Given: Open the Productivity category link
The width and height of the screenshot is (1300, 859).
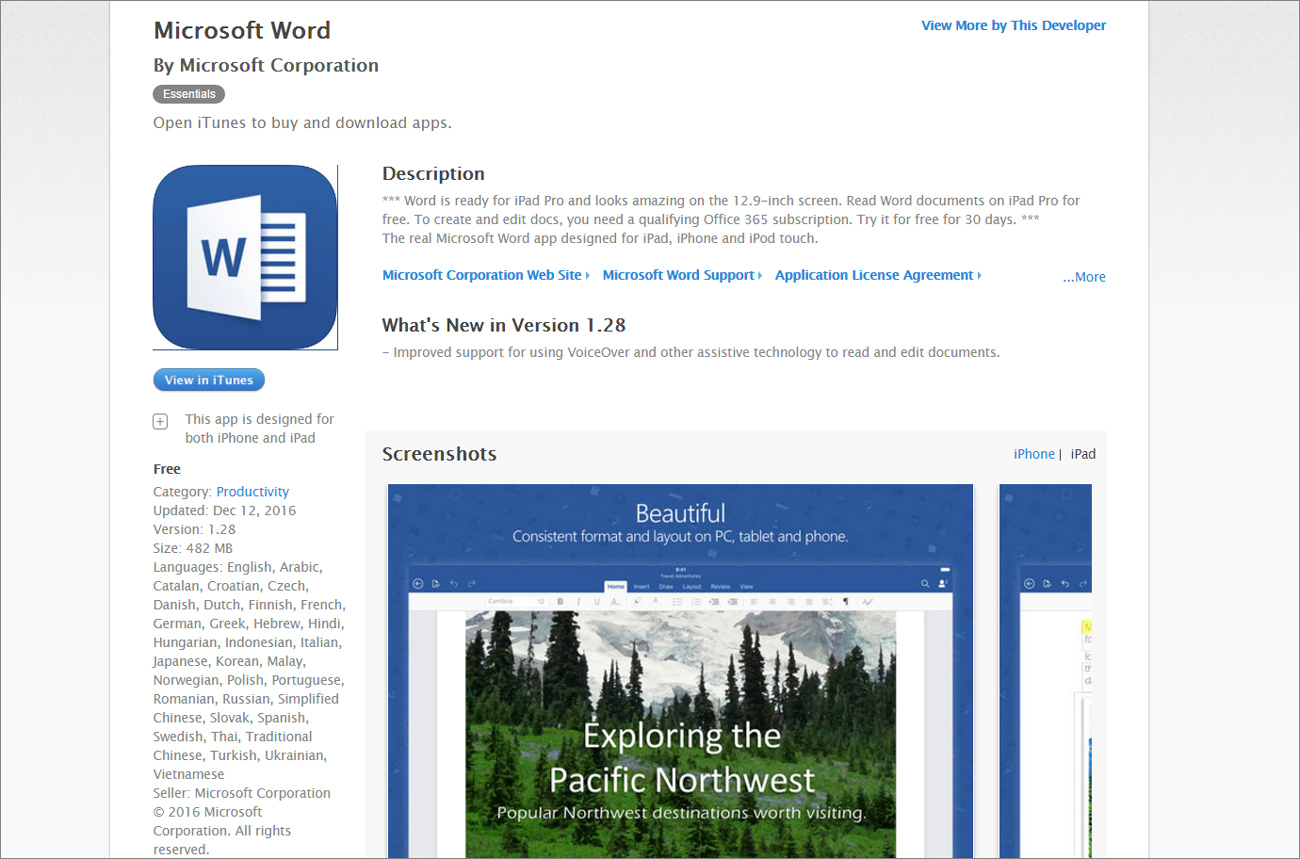Looking at the screenshot, I should [253, 492].
